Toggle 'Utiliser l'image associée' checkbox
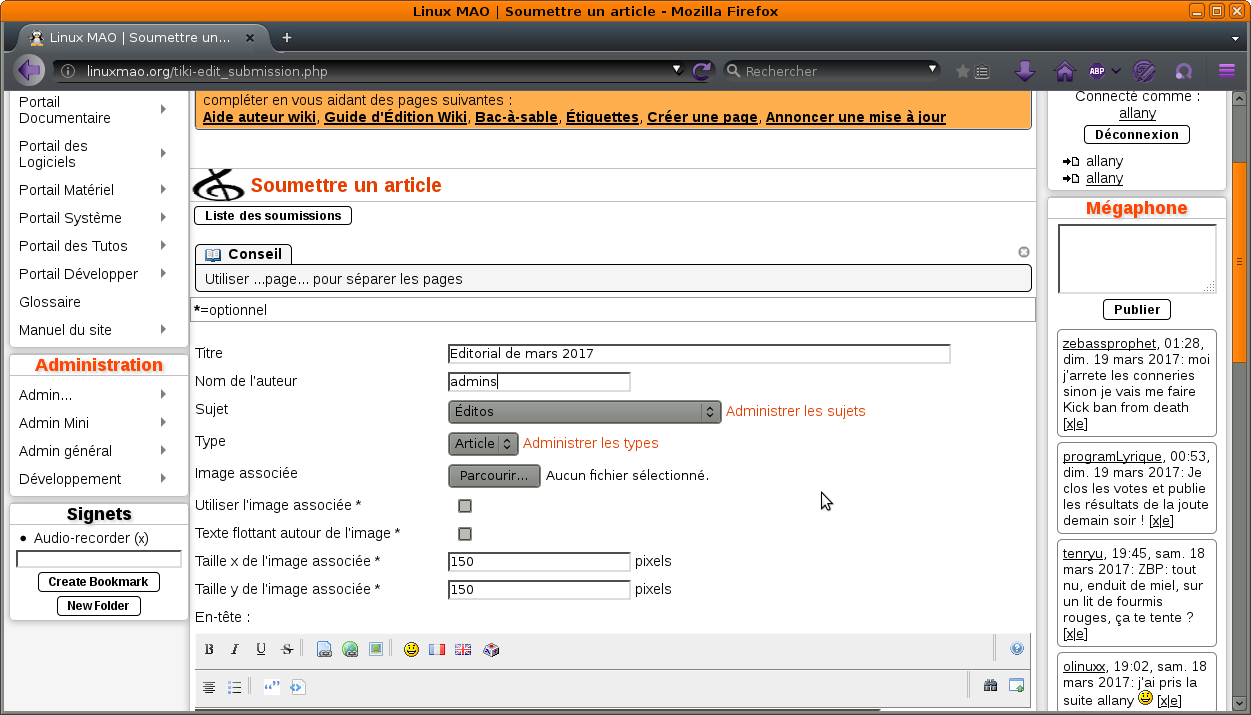 coord(465,506)
